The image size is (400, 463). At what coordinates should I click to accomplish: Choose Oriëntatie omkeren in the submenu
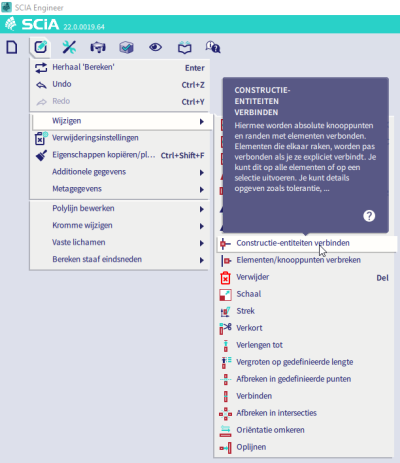(304, 430)
